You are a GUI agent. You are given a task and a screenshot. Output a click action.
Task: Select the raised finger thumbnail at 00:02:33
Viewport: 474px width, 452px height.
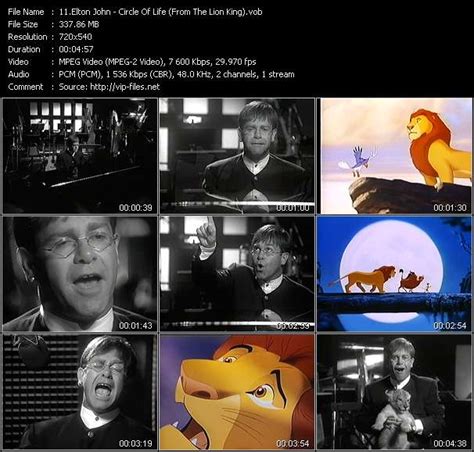click(237, 274)
